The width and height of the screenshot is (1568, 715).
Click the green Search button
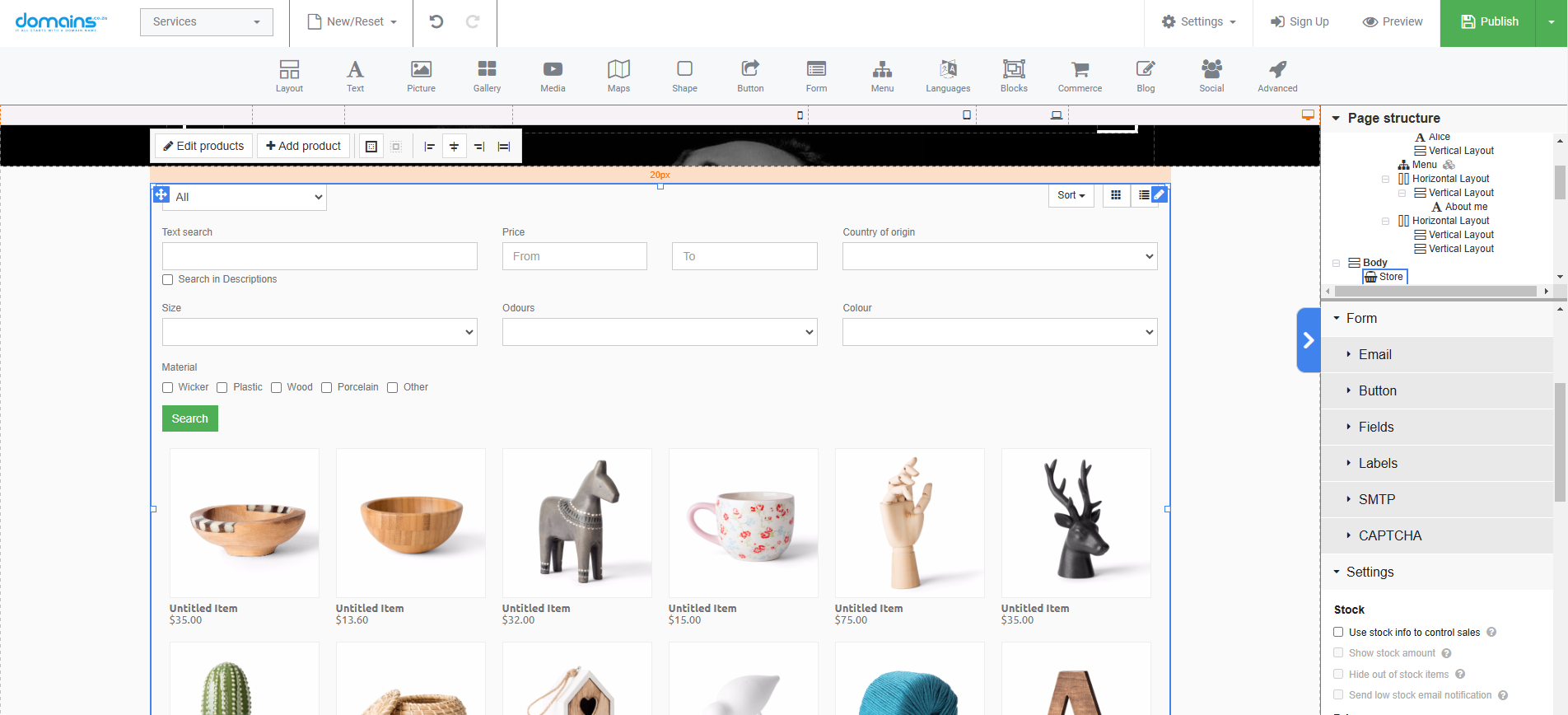tap(189, 418)
